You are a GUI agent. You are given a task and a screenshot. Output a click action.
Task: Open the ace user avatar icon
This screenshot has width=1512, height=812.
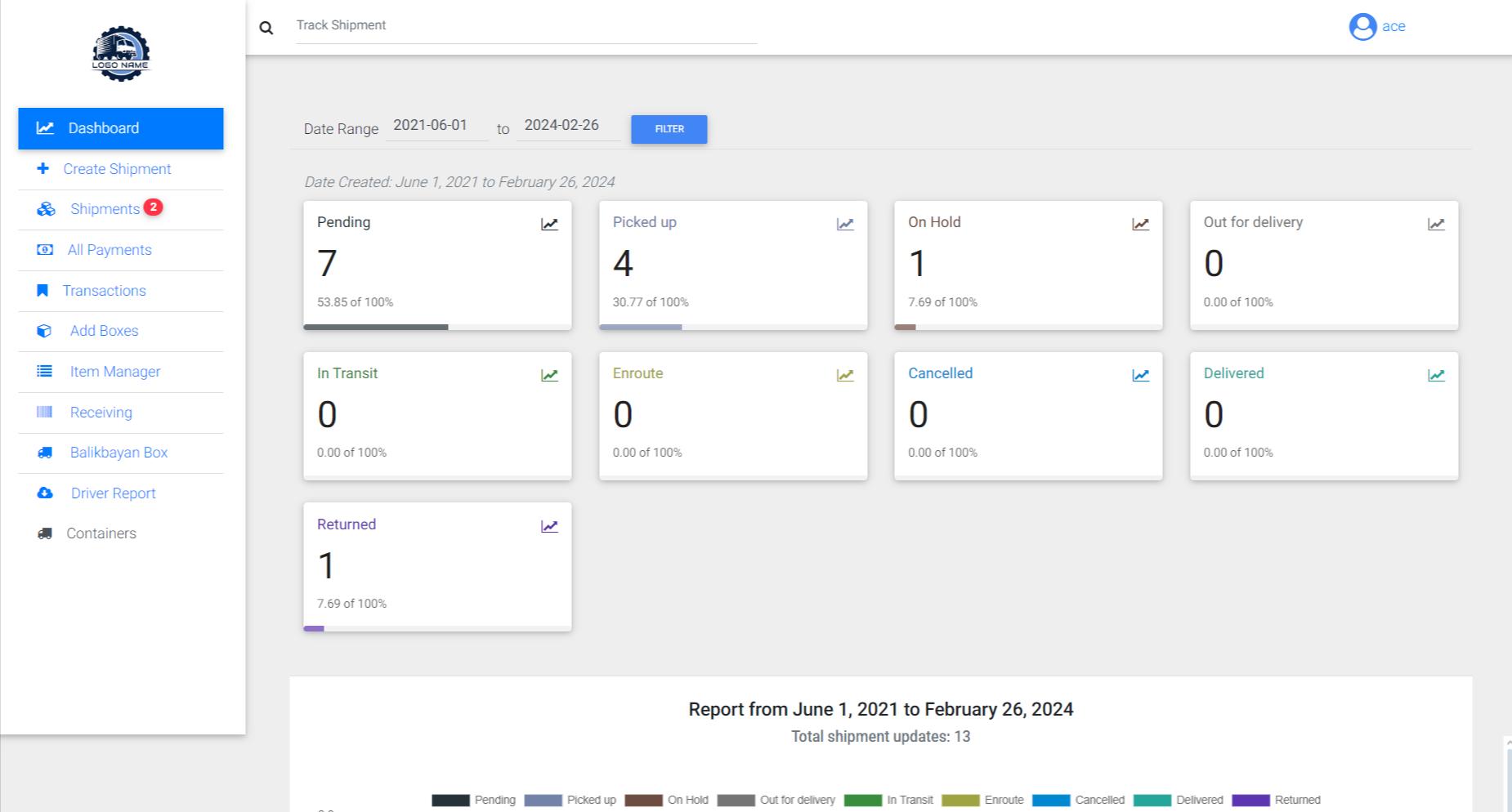[1362, 27]
